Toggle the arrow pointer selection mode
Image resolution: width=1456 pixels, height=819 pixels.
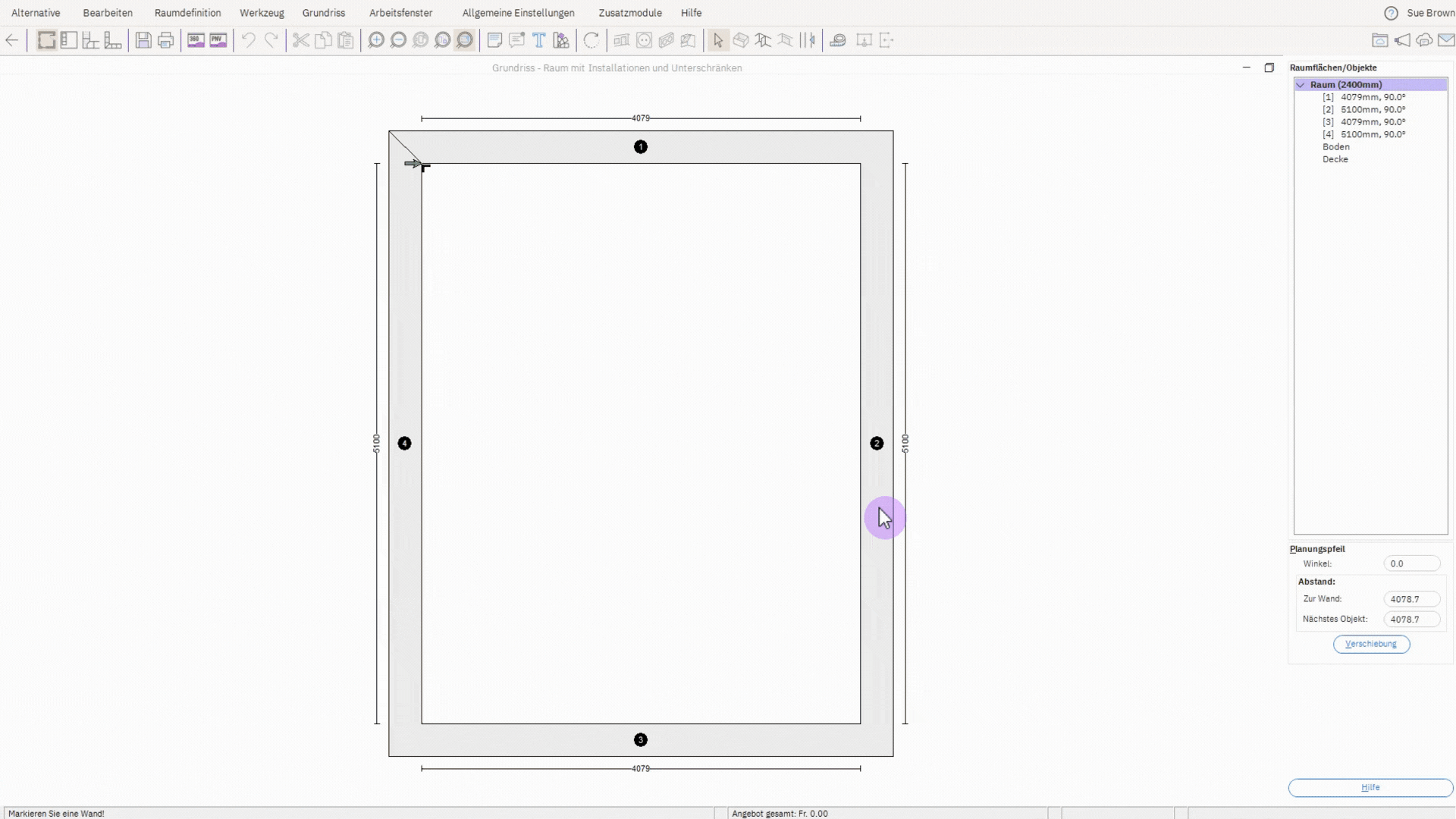718,40
